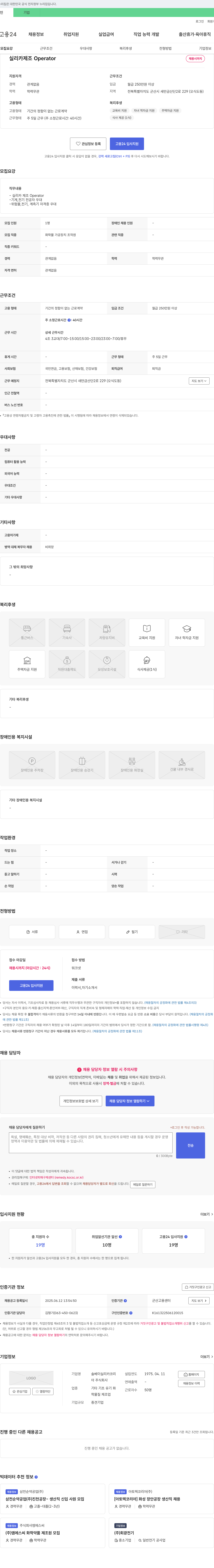The image size is (214, 1568).
Task: Click the company 홈페이지 button
Action: (x=191, y=1375)
